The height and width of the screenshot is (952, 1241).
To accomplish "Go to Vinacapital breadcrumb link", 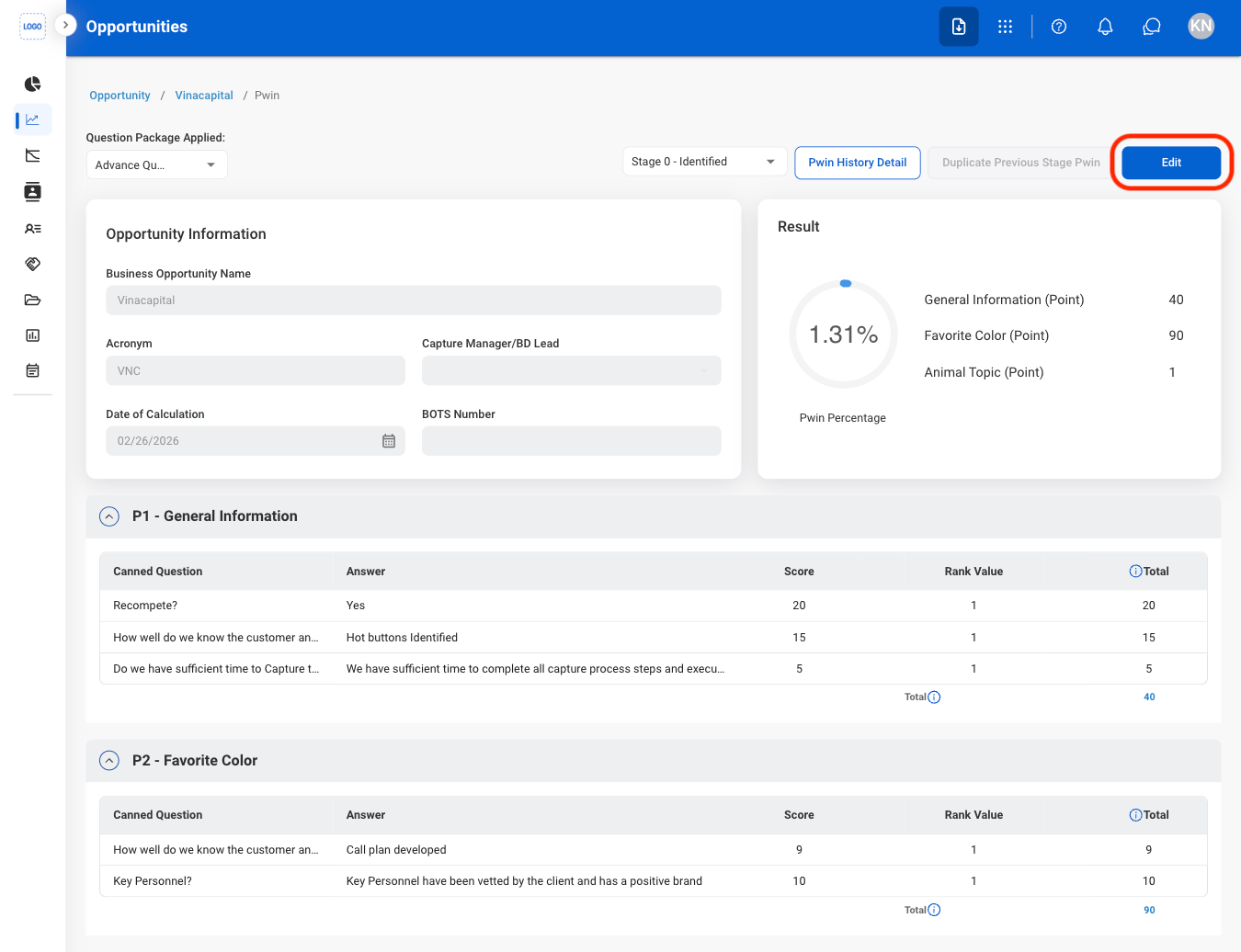I will click(x=204, y=96).
